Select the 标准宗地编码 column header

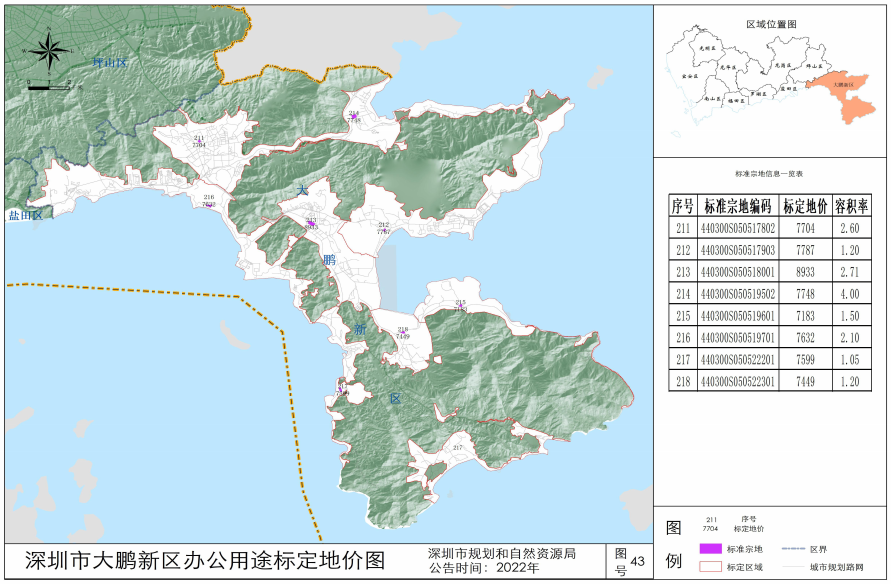pyautogui.click(x=736, y=207)
